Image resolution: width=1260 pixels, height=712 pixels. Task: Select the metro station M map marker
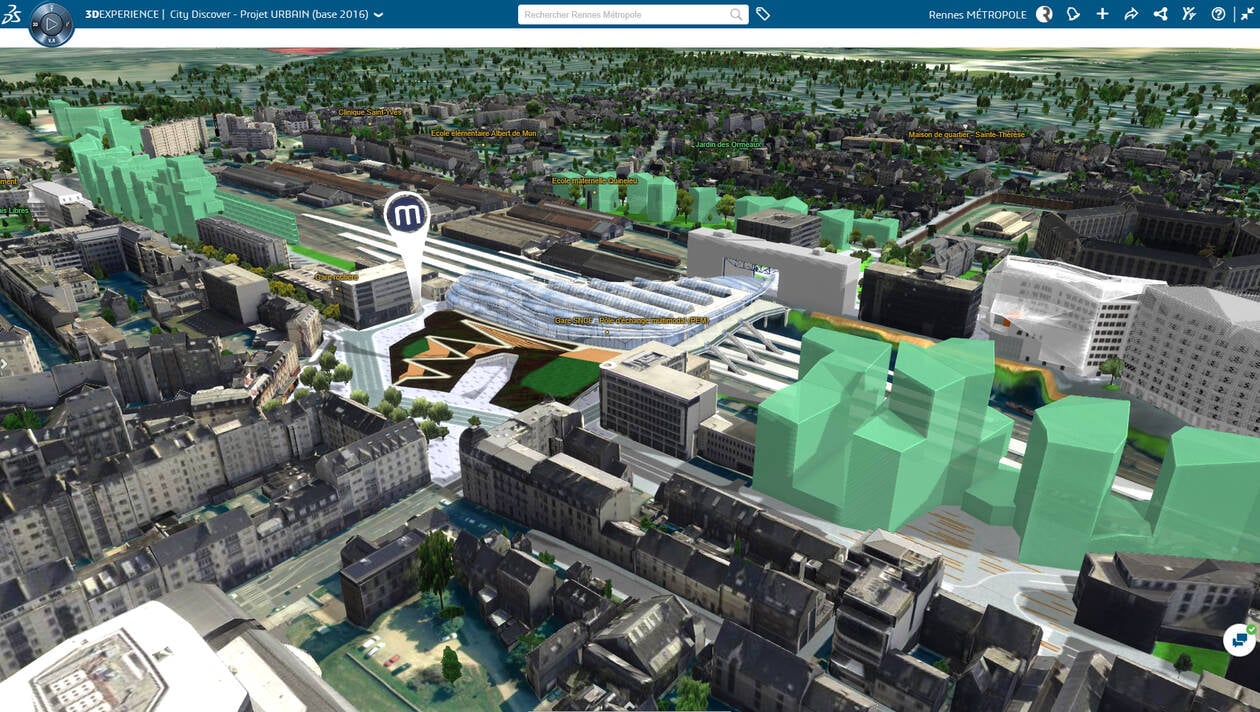point(407,214)
